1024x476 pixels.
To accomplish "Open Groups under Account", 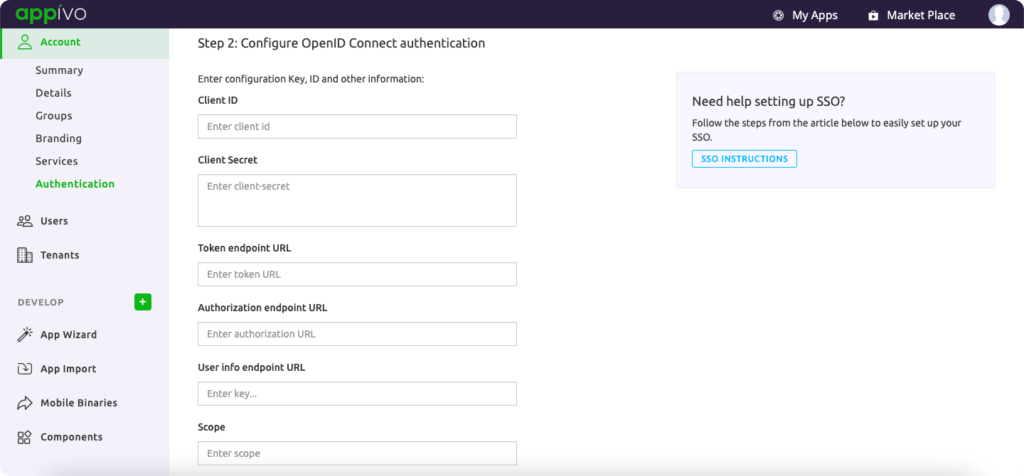I will click(x=54, y=116).
